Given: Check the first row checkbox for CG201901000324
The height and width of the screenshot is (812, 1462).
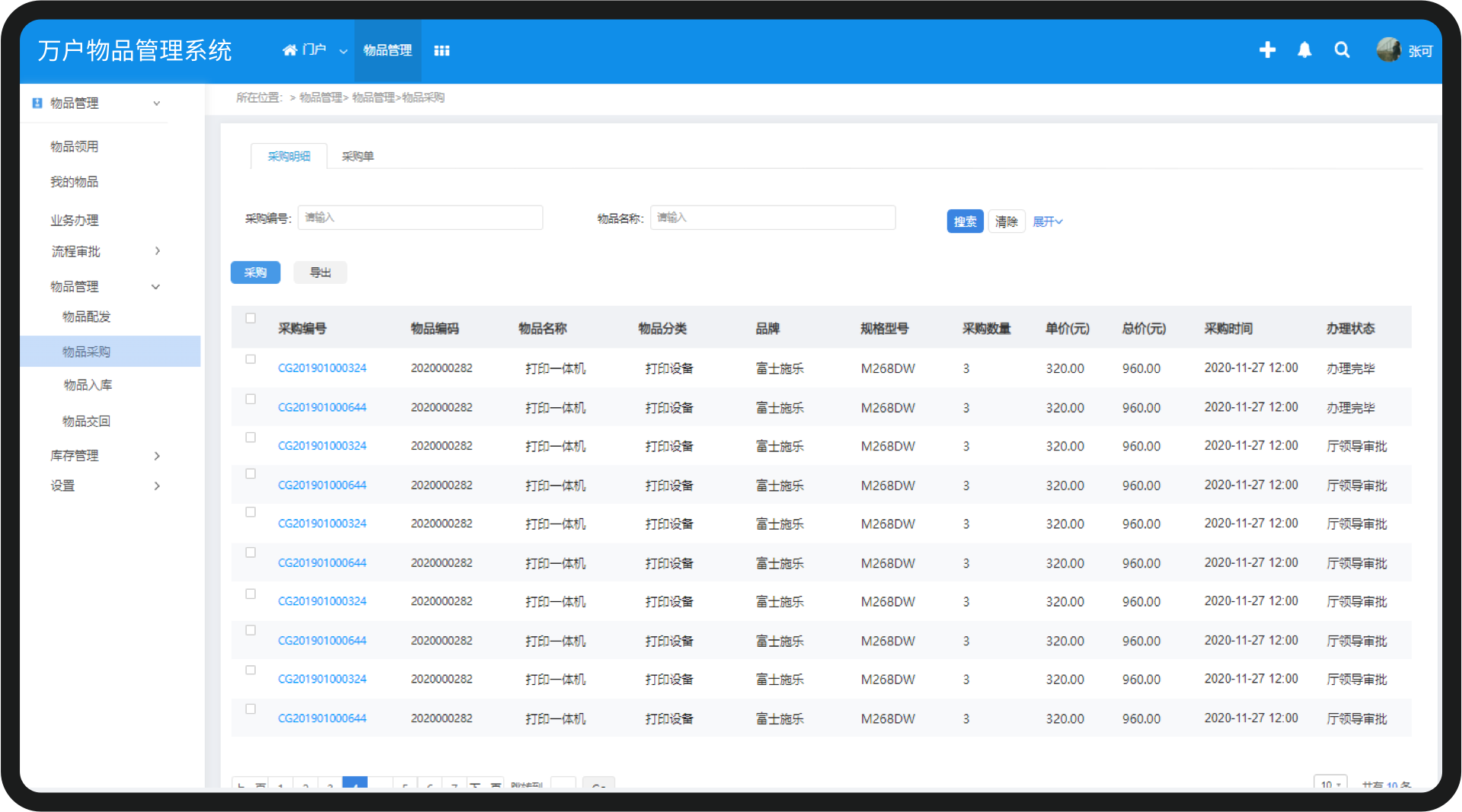Looking at the screenshot, I should click(251, 359).
